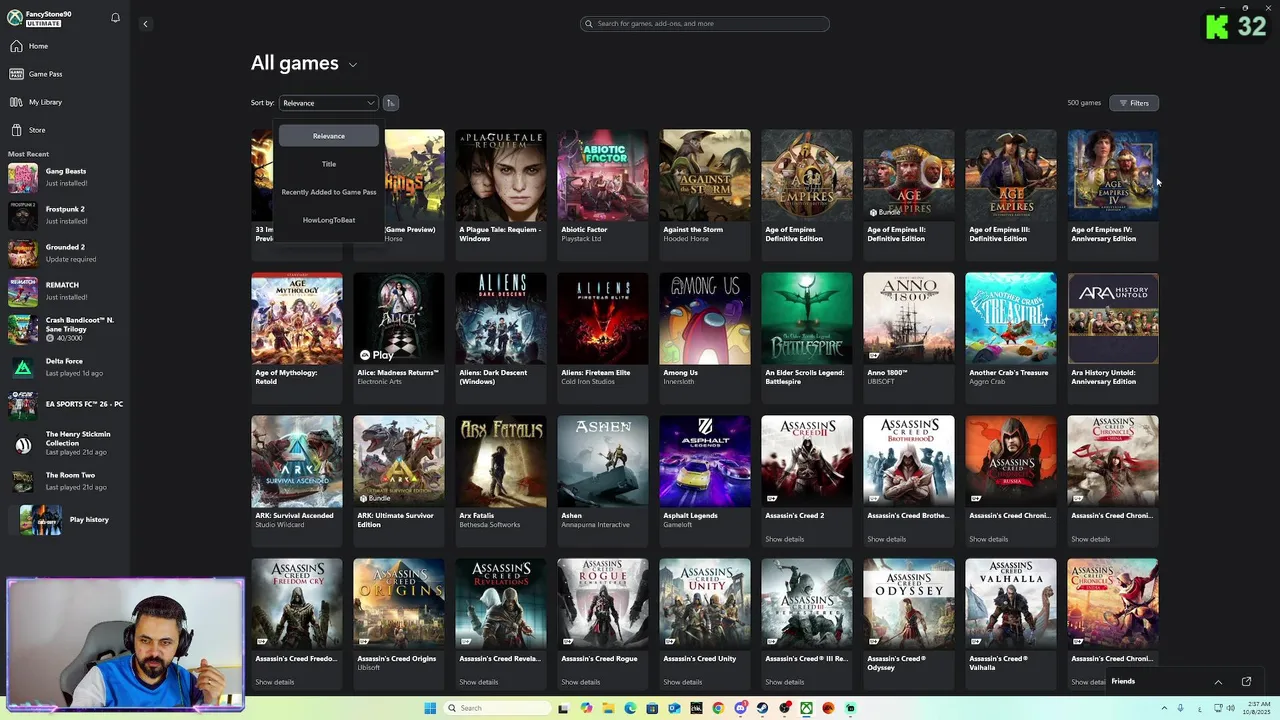Show details for Assassin's Creed Unity
The height and width of the screenshot is (720, 1280).
(x=683, y=682)
